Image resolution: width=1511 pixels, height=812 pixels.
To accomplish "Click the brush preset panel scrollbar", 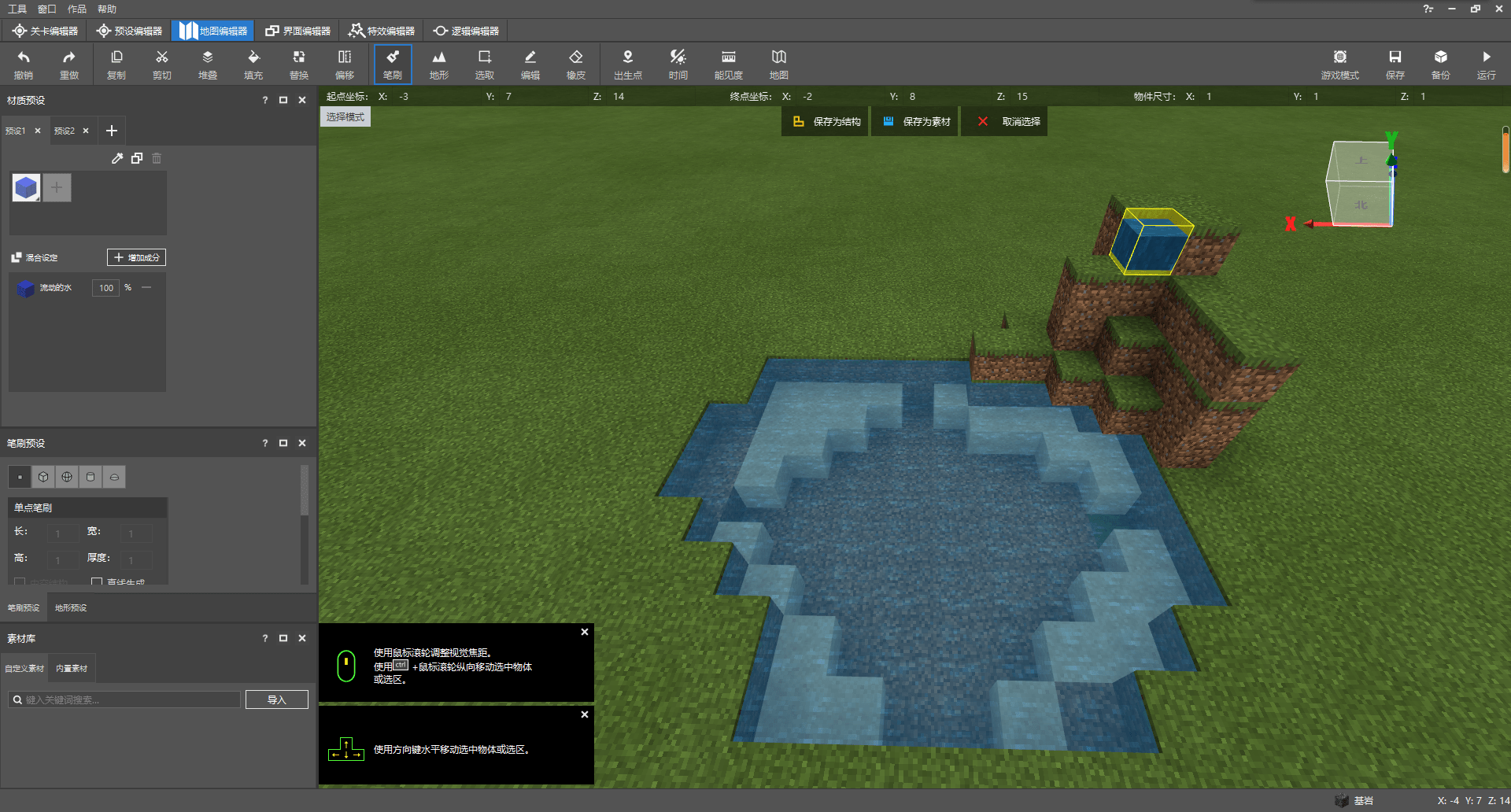I will [x=305, y=492].
